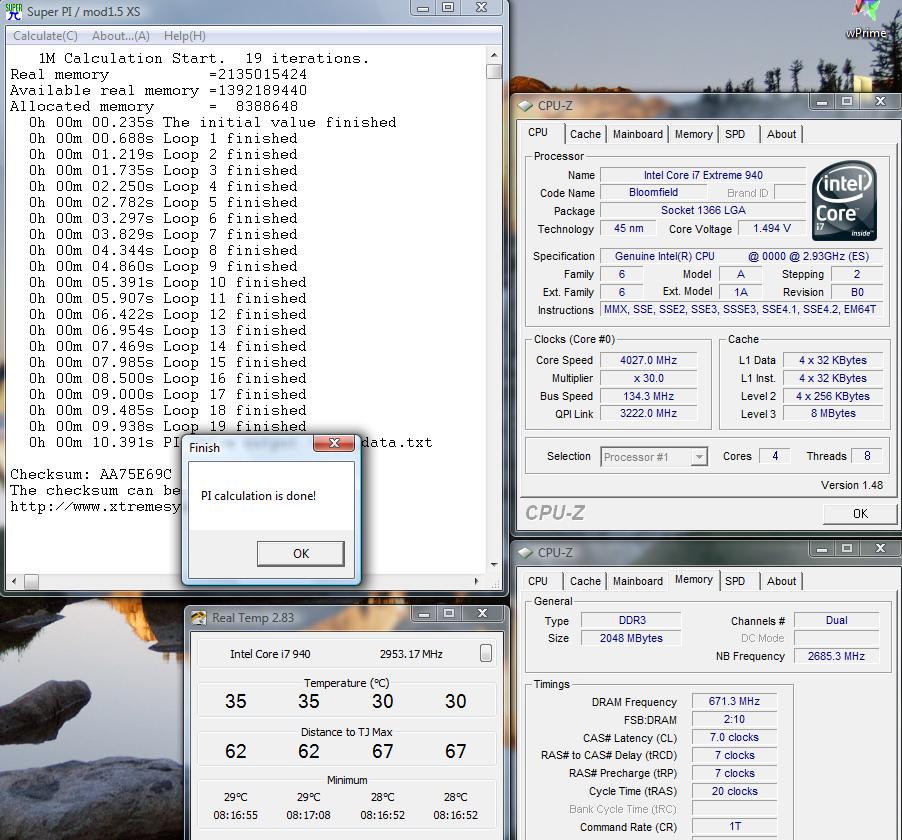Select CPU tab in lower CPU-Z window
The image size is (902, 840).
click(538, 581)
